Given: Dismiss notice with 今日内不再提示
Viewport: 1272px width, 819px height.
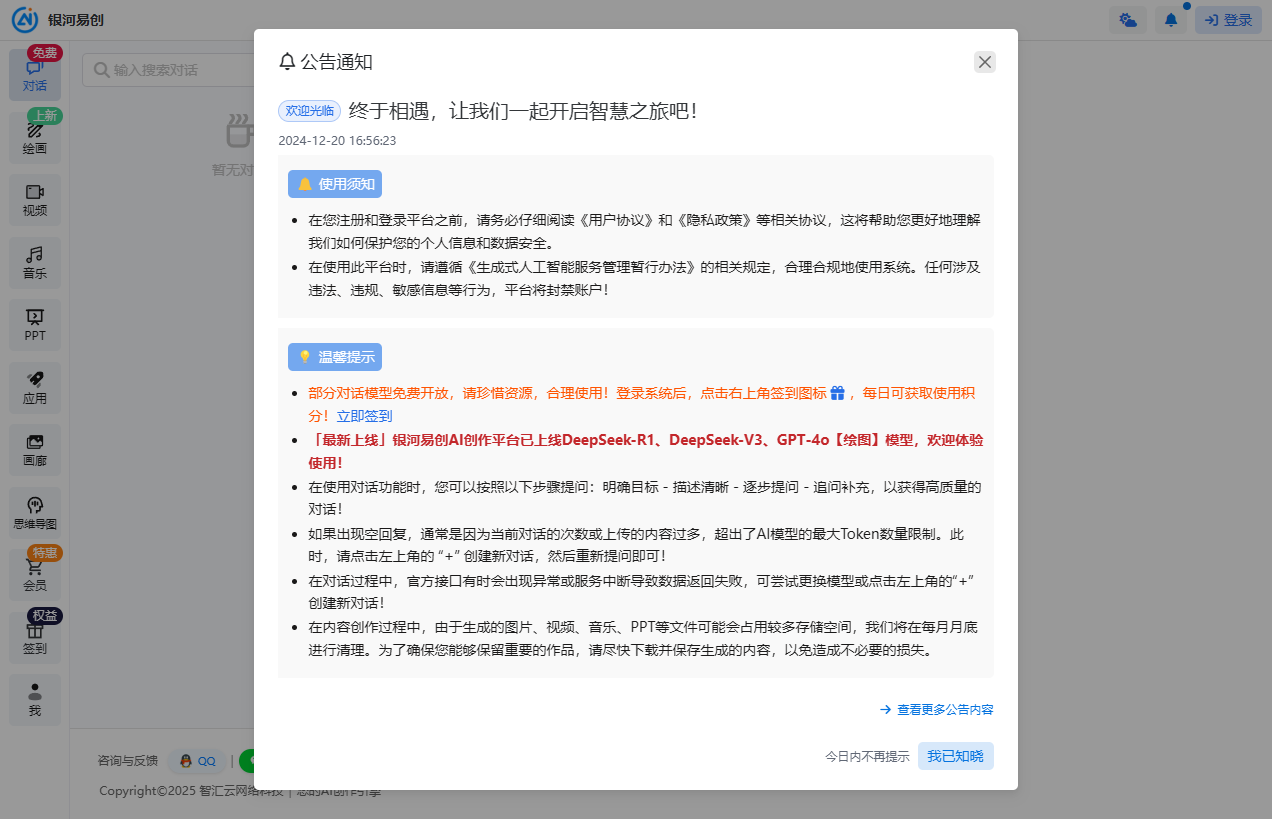Looking at the screenshot, I should pyautogui.click(x=867, y=756).
